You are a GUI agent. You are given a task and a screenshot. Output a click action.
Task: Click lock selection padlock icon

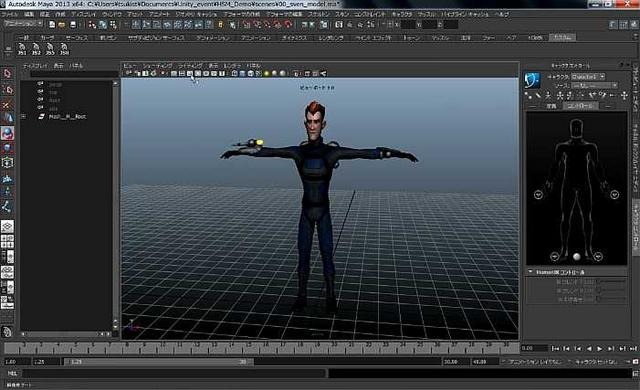tap(220, 25)
